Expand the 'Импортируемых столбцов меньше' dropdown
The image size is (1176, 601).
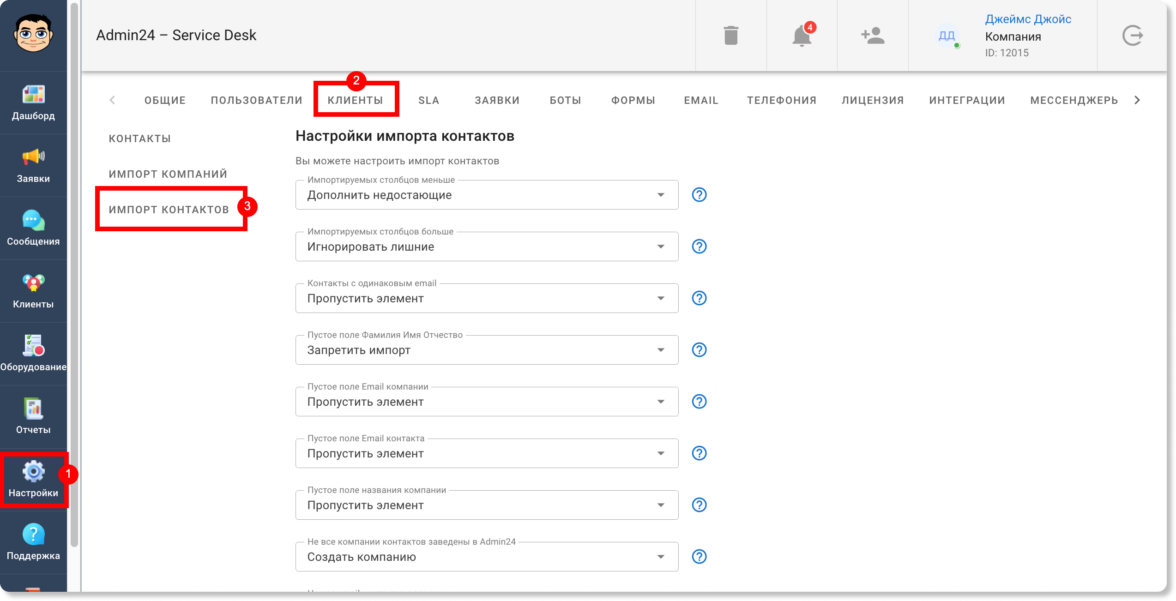486,195
